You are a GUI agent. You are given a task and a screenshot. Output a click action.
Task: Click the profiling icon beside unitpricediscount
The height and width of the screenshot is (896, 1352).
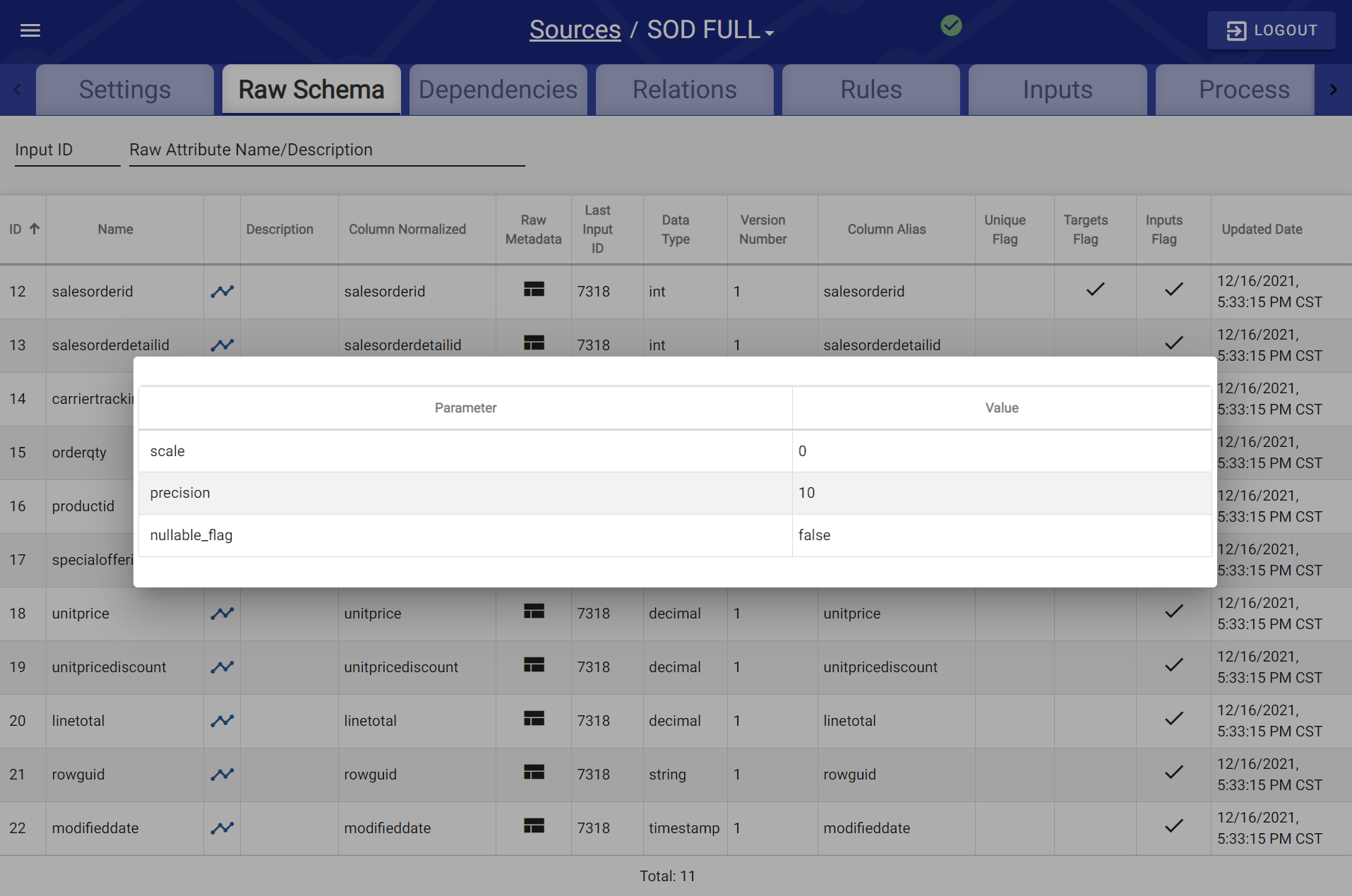coord(222,667)
